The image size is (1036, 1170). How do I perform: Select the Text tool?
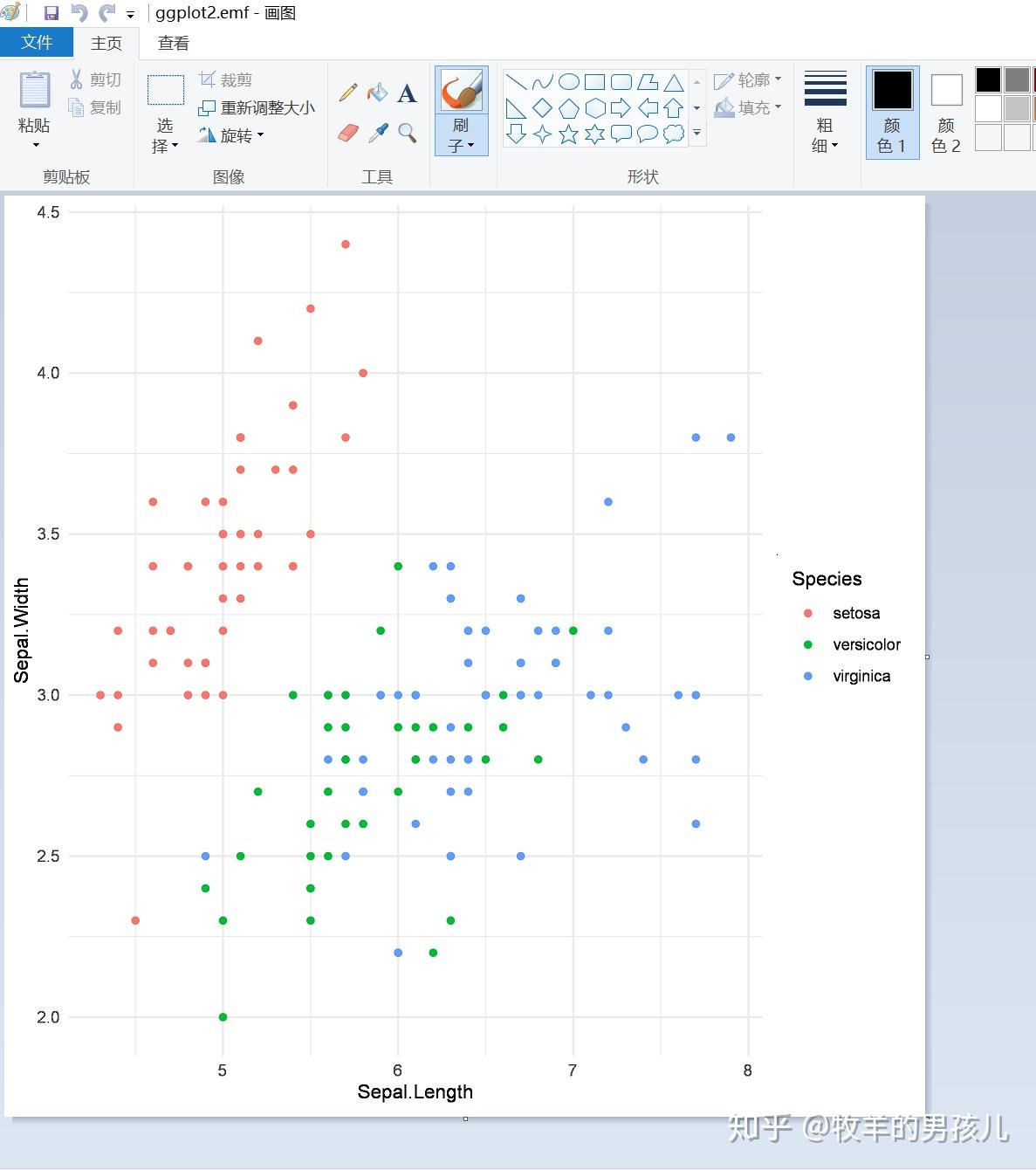(x=407, y=93)
